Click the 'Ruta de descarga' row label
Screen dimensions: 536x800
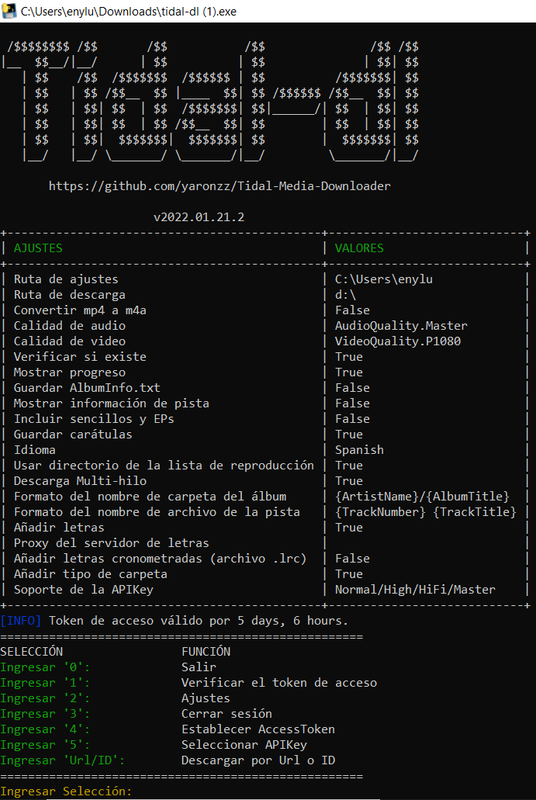coord(69,295)
